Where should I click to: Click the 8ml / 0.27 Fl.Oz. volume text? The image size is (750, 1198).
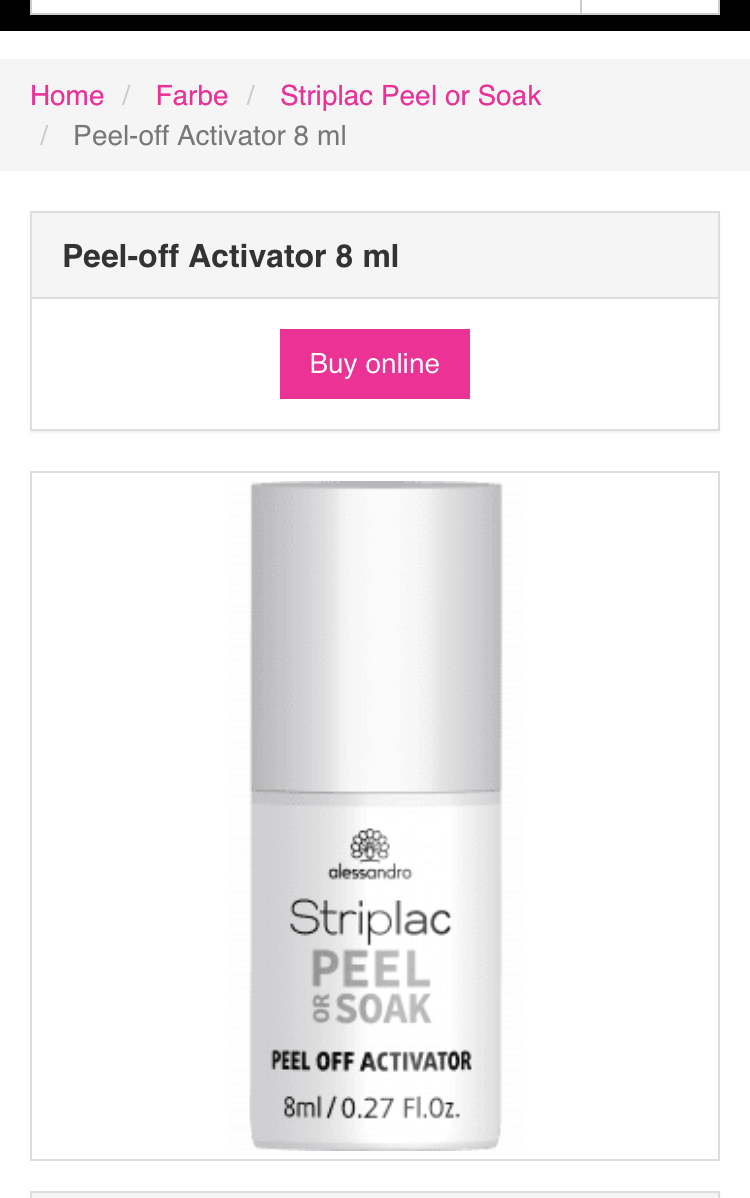[x=372, y=1108]
